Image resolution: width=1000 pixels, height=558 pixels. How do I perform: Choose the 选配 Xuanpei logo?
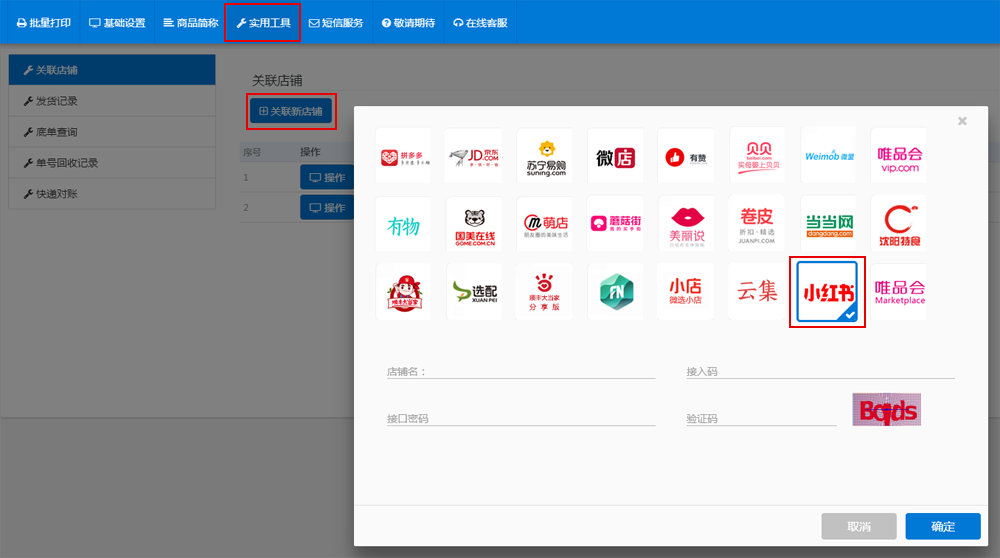point(474,292)
